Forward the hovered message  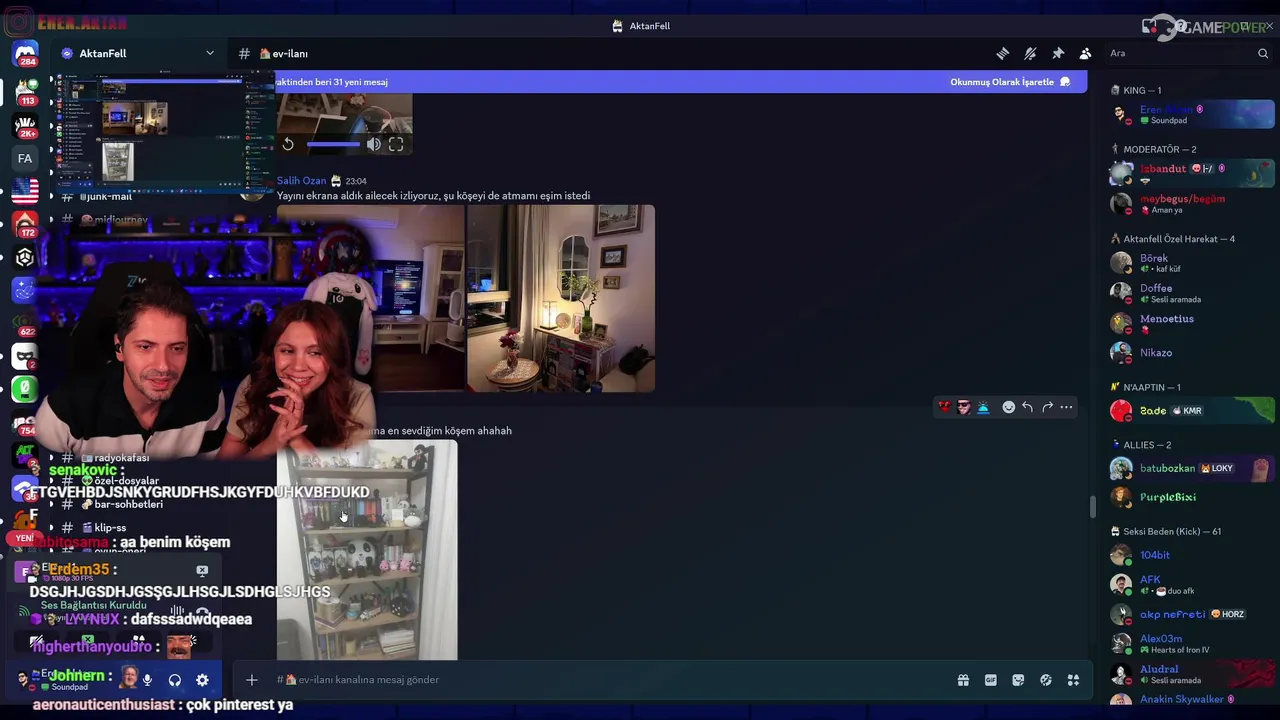pyautogui.click(x=1047, y=407)
